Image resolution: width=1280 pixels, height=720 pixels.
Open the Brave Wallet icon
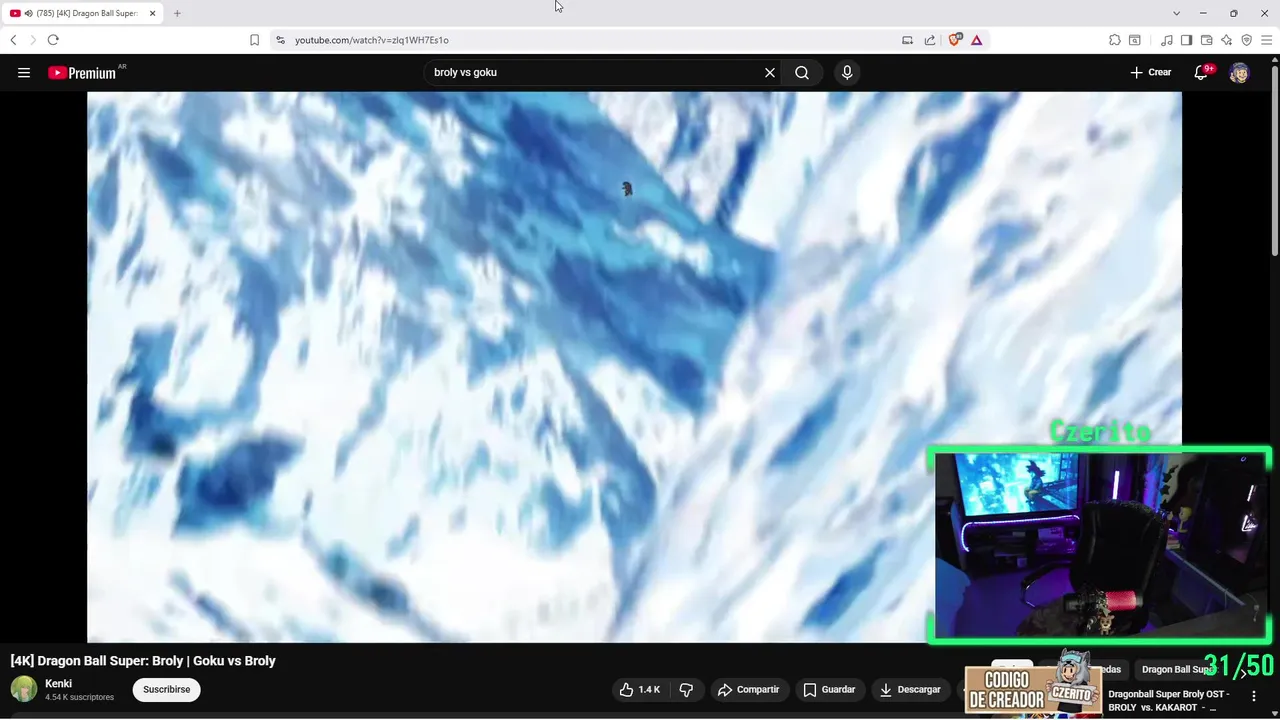tap(1206, 40)
